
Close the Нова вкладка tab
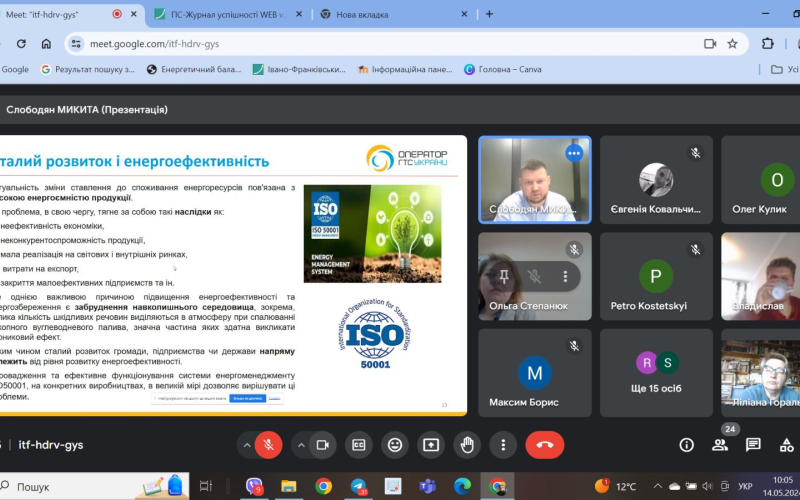464,14
